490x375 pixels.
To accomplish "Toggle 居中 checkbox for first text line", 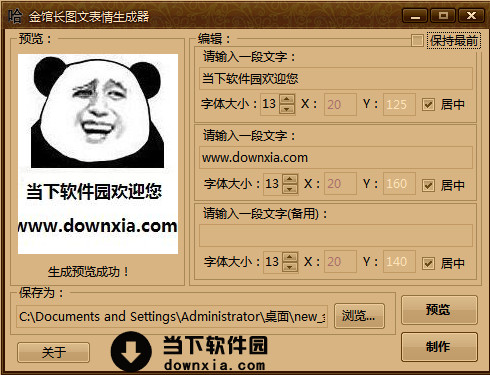I will (428, 105).
